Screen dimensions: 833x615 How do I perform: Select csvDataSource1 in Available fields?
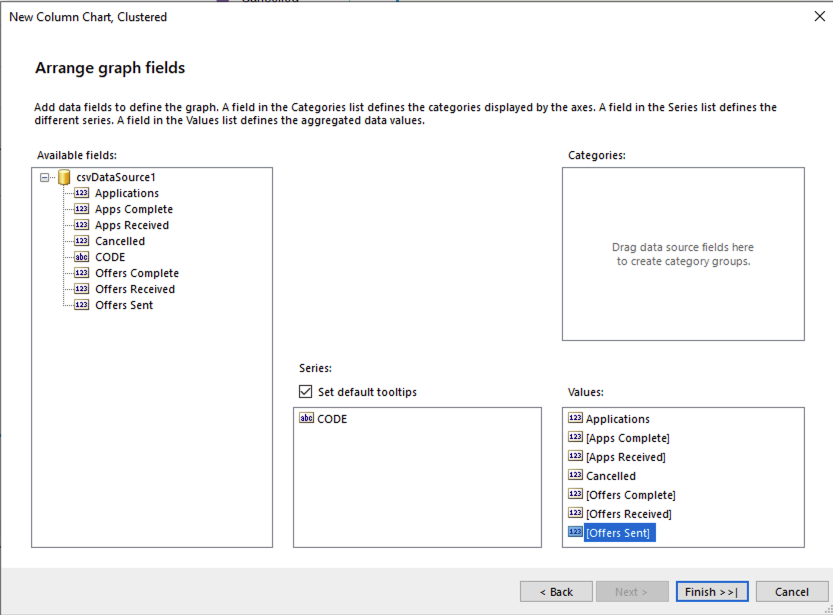coord(116,177)
